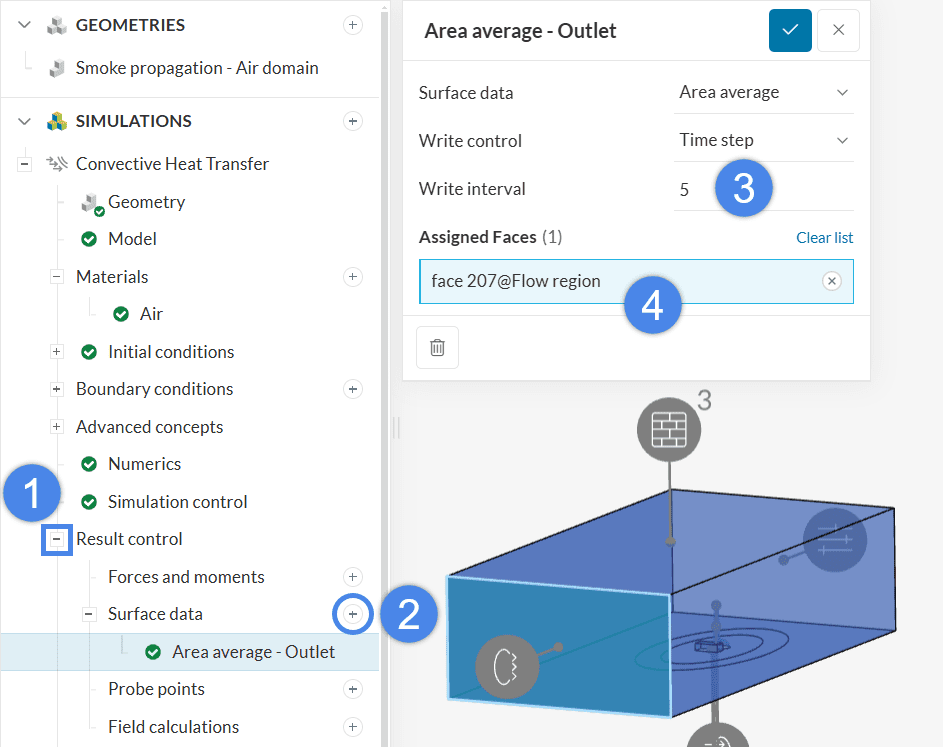Viewport: 943px width, 747px height.
Task: Collapse the GEOMETRIES section
Action: pyautogui.click(x=25, y=25)
